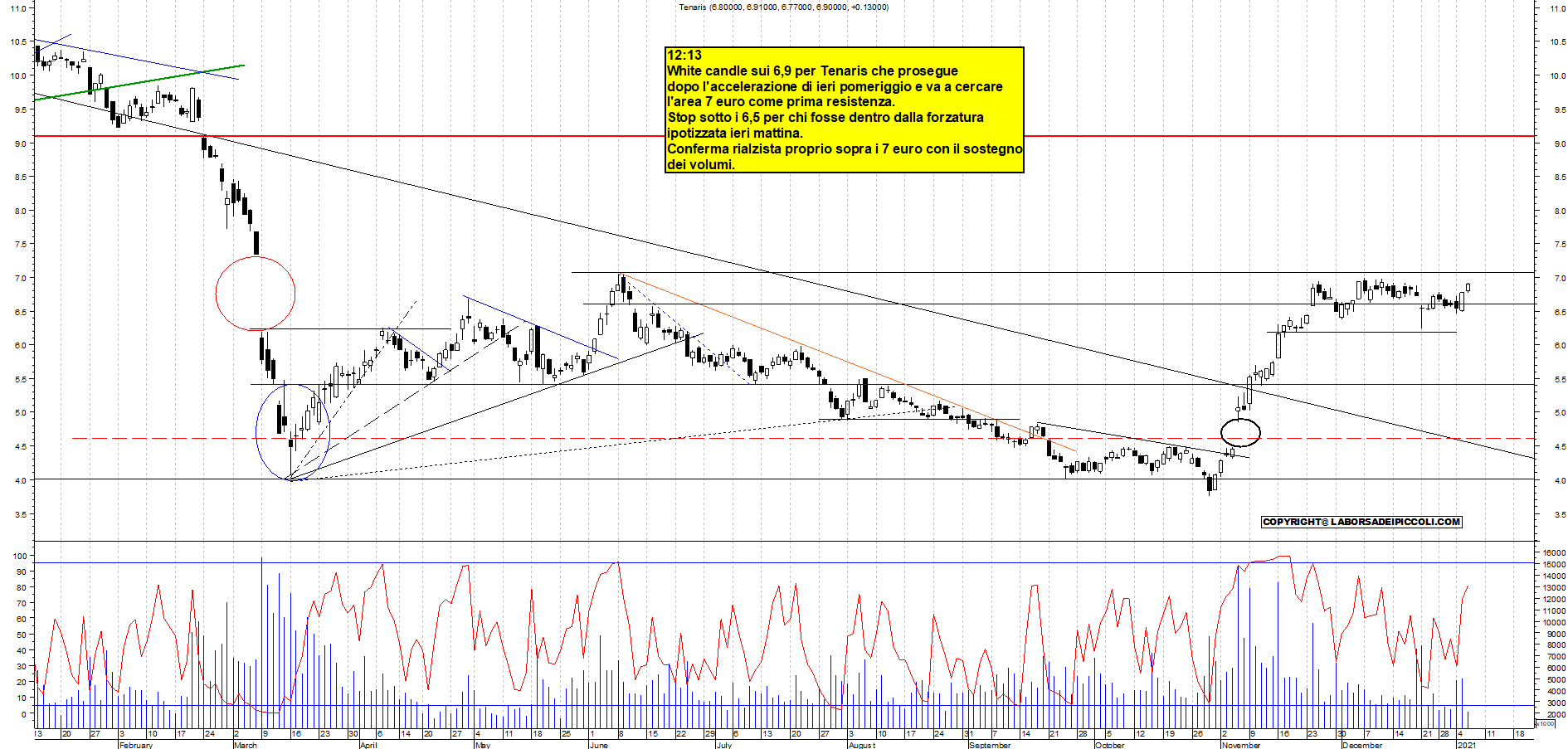The width and height of the screenshot is (1568, 749).
Task: Click the 'dei volumi.' line in the yellow box
Action: tap(701, 165)
